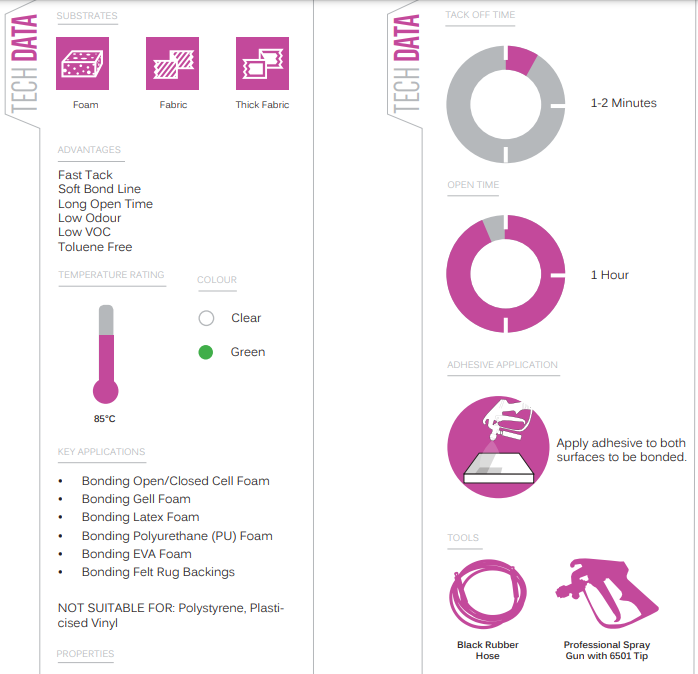Screen dimensions: 698x674
Task: Click the thermometer temperature graphic
Action: (106, 354)
